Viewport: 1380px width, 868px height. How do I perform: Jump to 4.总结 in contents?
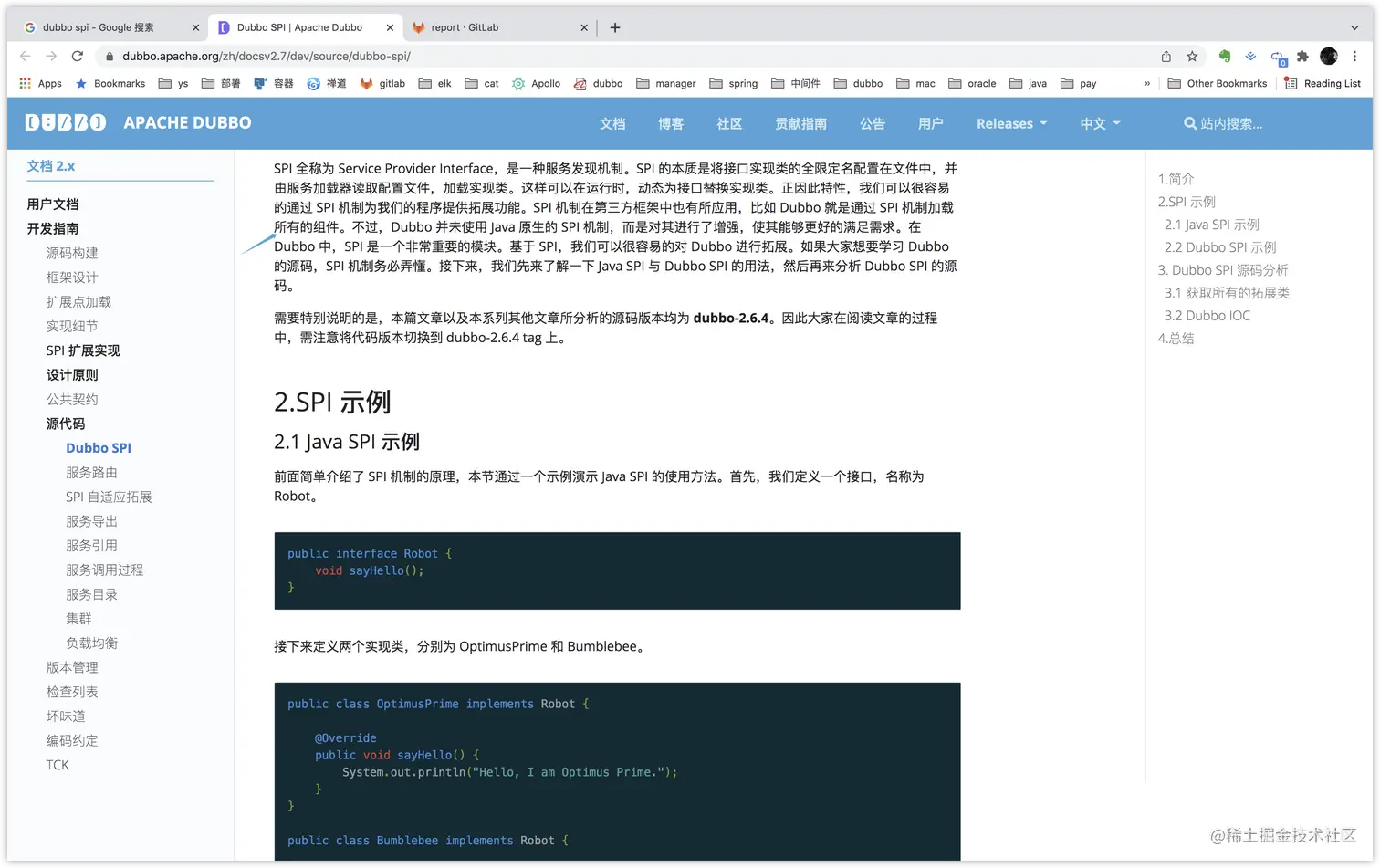tap(1176, 339)
